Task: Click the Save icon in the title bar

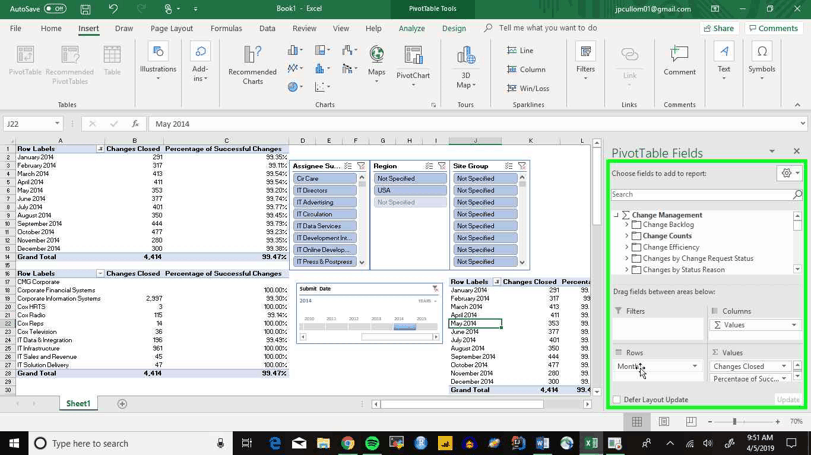Action: 86,9
